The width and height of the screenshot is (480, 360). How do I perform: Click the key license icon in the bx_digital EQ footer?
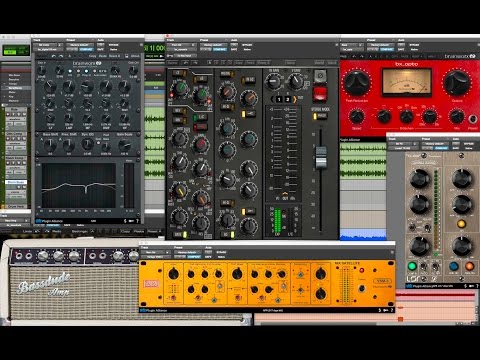pyautogui.click(x=131, y=221)
